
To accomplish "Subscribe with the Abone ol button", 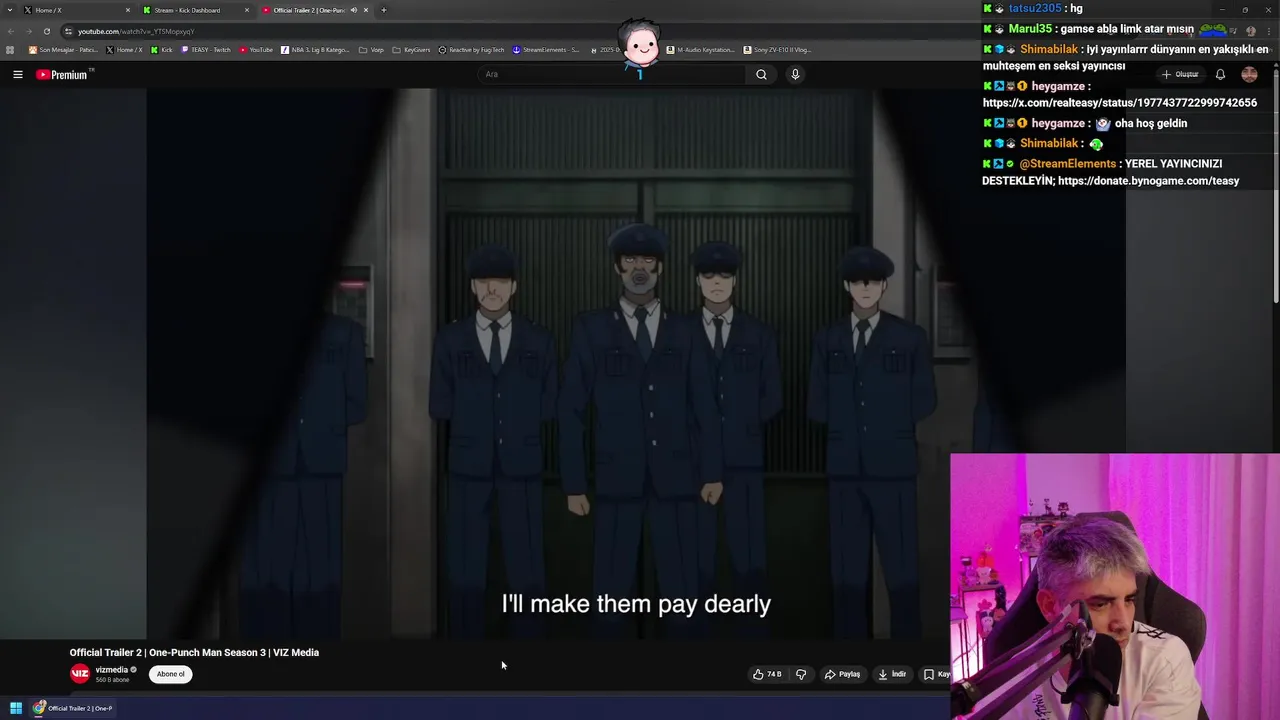I will pyautogui.click(x=170, y=674).
